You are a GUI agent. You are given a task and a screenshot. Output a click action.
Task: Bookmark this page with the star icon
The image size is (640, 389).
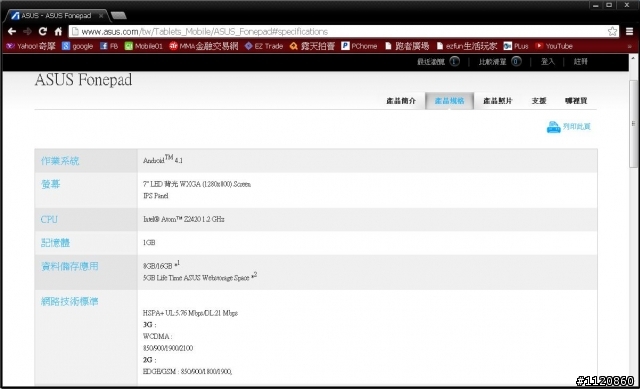[612, 31]
